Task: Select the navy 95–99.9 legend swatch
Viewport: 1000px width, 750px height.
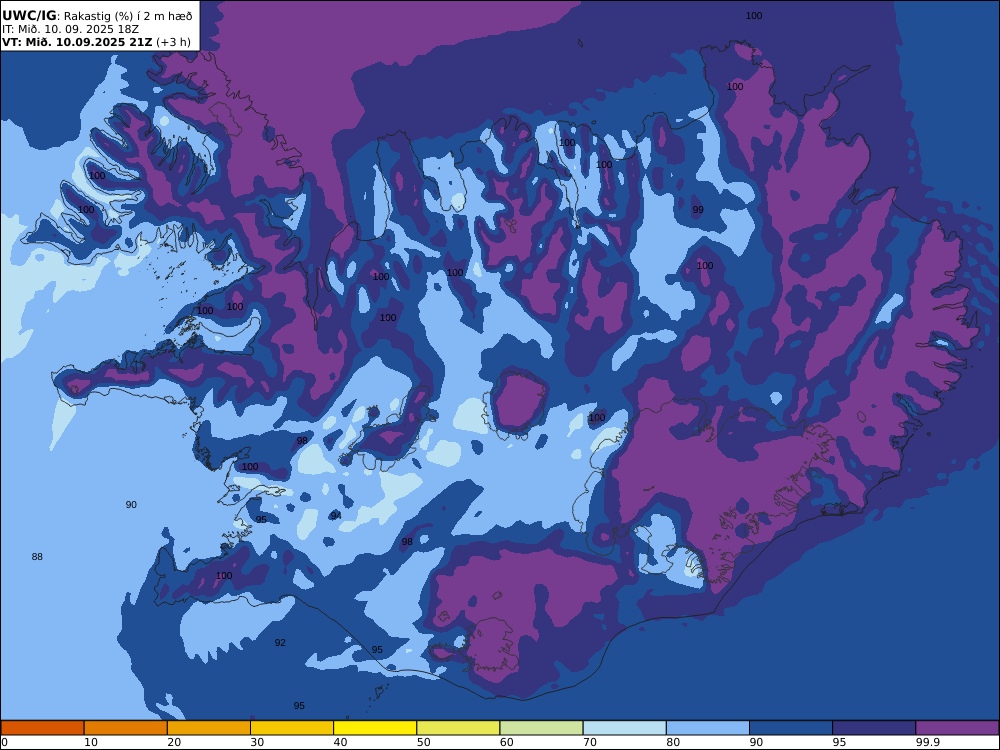Action: [x=874, y=728]
